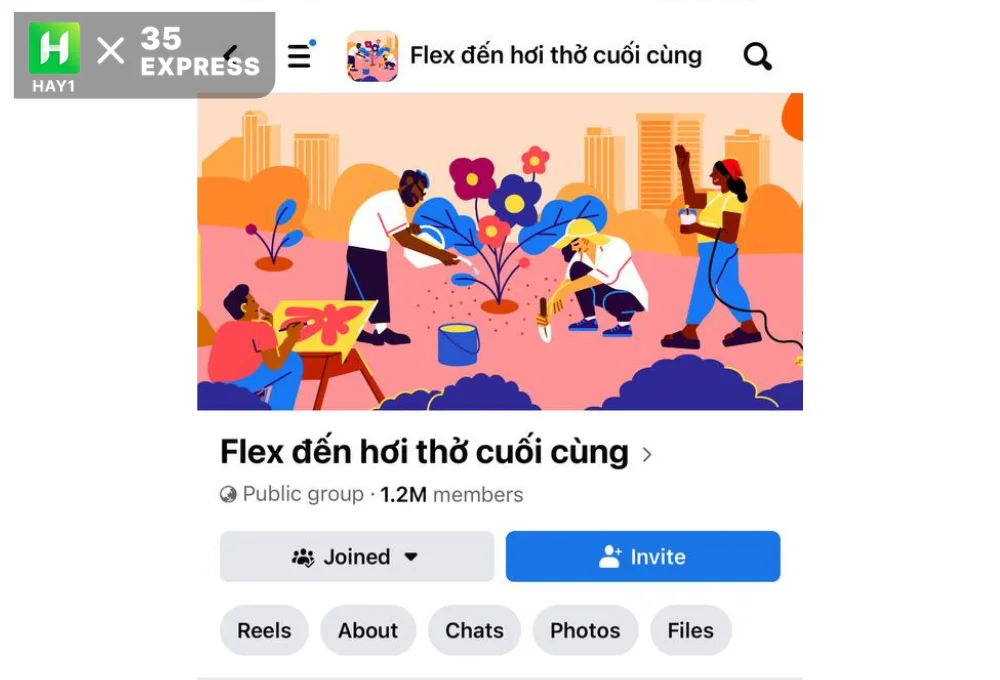Tap the search magnifier icon

[758, 56]
